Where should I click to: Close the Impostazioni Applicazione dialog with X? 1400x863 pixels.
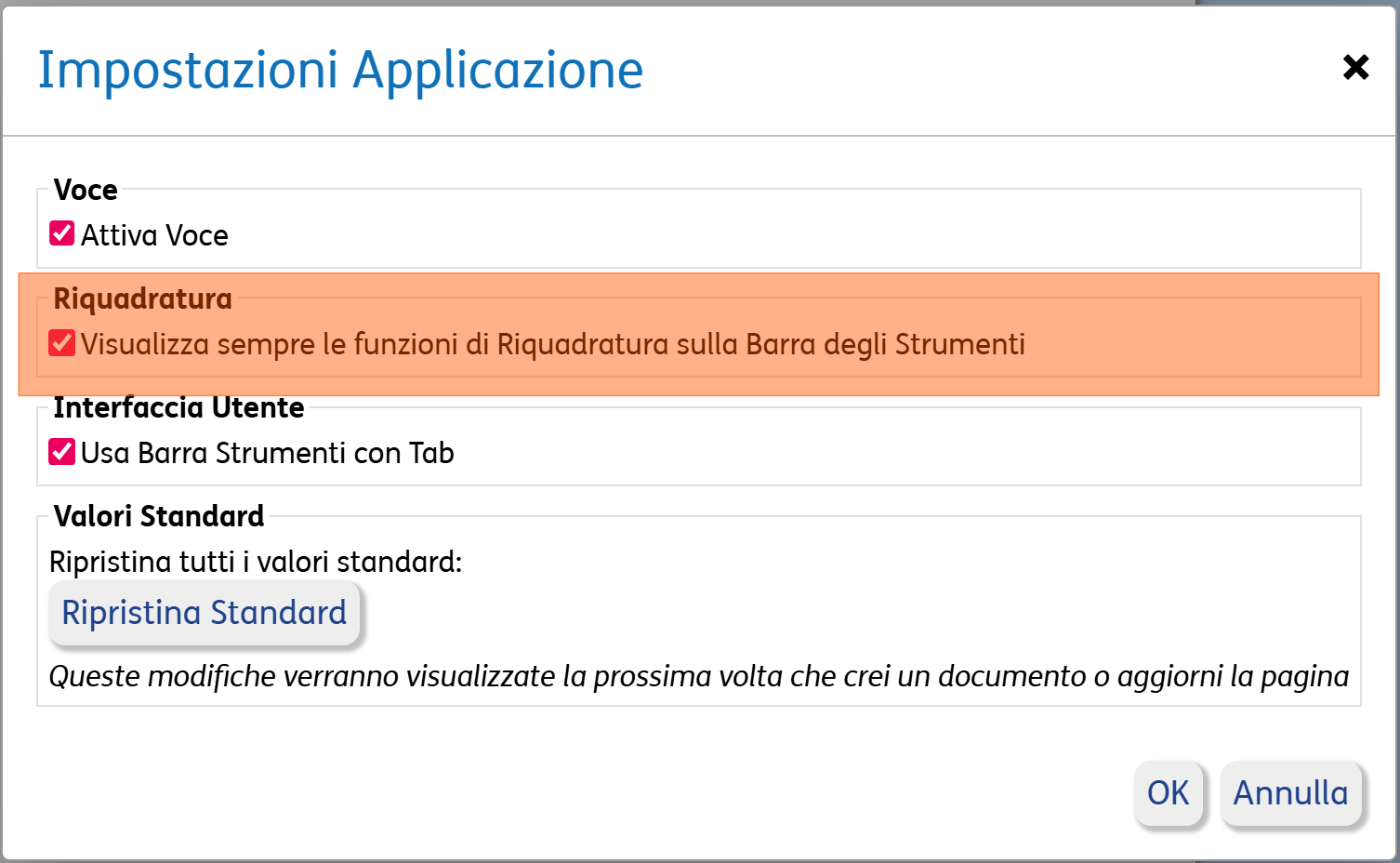coord(1355,67)
